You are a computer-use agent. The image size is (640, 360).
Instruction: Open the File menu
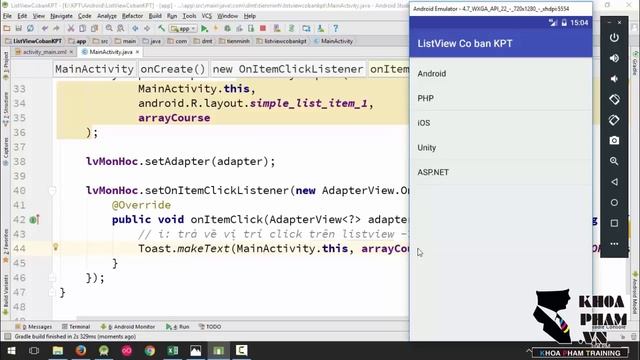point(7,16)
